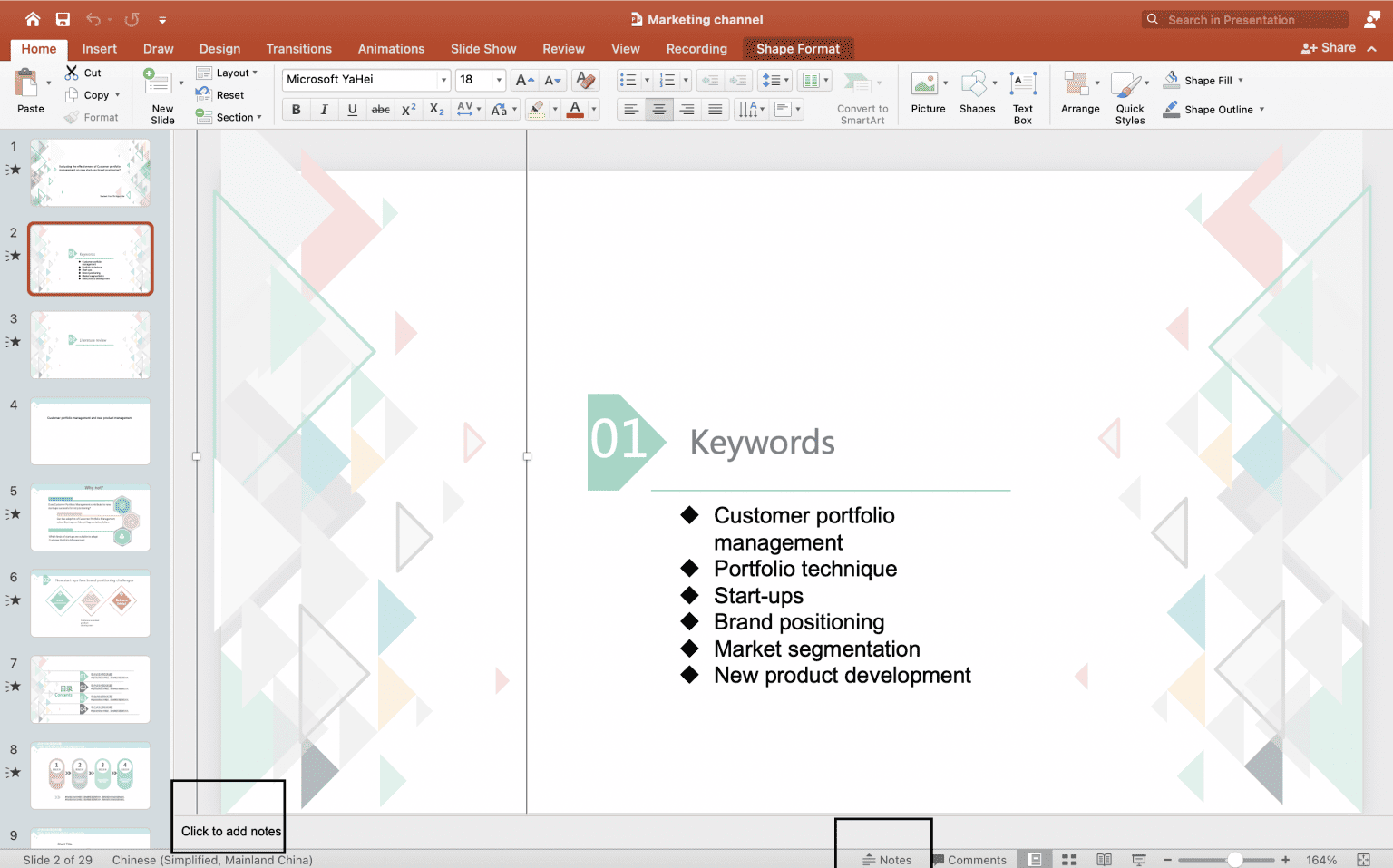This screenshot has width=1393, height=868.
Task: Switch to the Transitions ribbon tab
Action: 299,48
